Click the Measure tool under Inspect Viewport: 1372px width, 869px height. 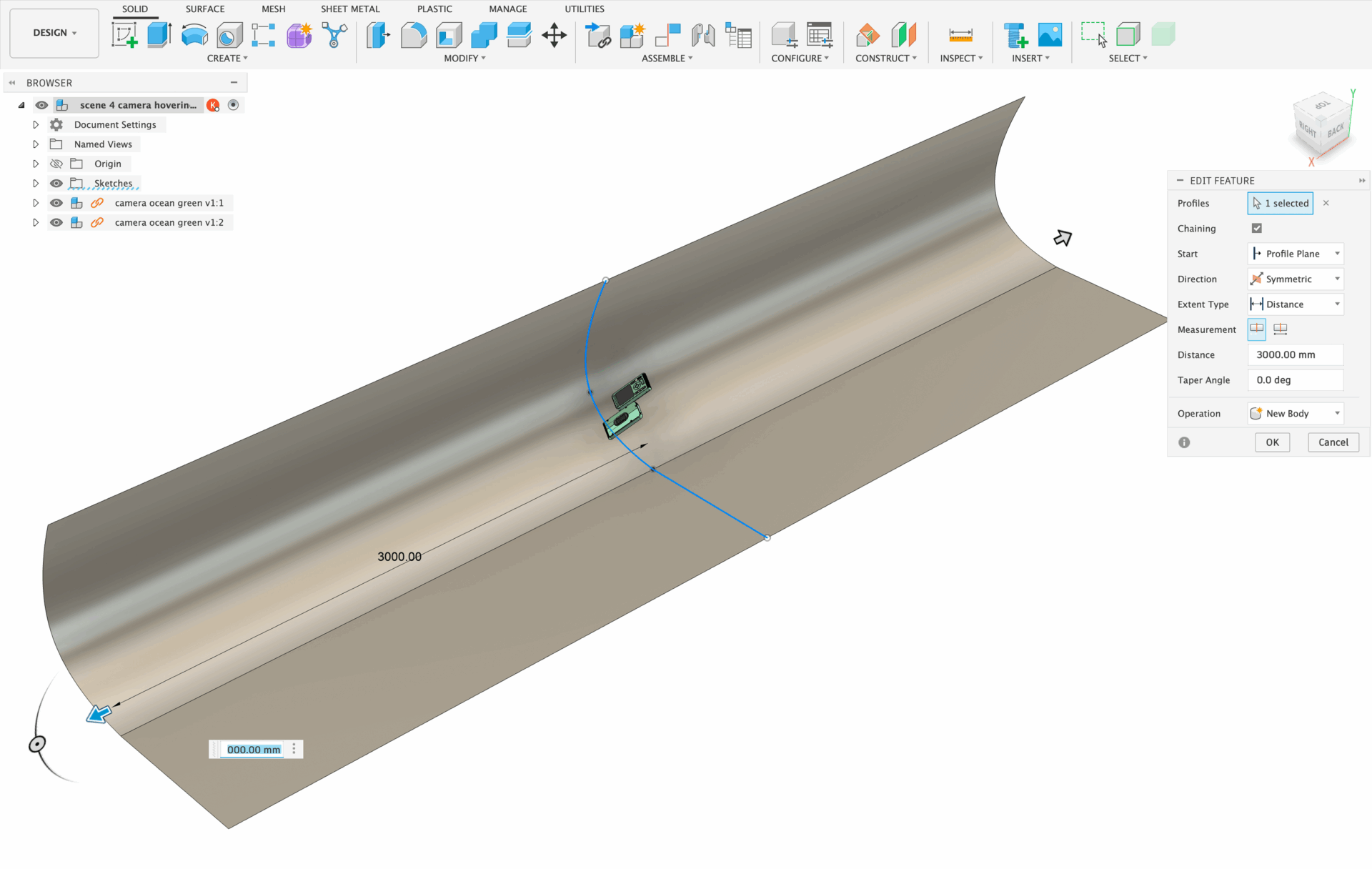coord(960,34)
